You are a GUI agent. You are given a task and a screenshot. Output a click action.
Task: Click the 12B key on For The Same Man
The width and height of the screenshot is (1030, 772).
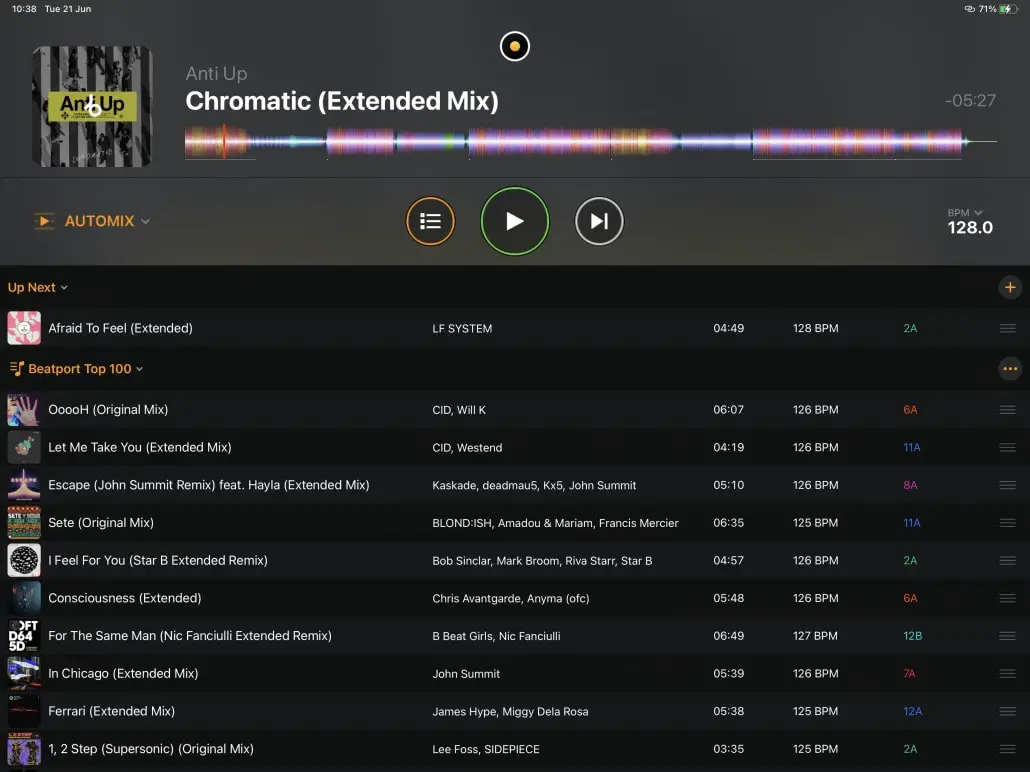tap(912, 636)
